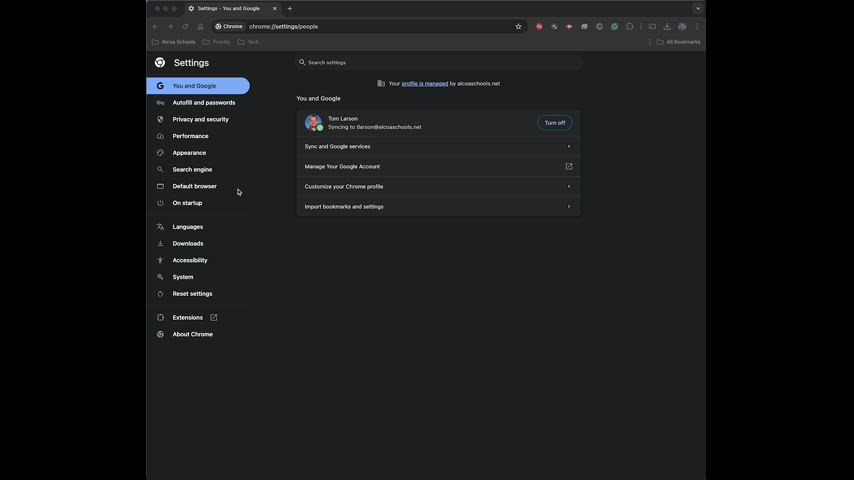
Task: Expand Import bookmarks and settings
Action: click(438, 206)
